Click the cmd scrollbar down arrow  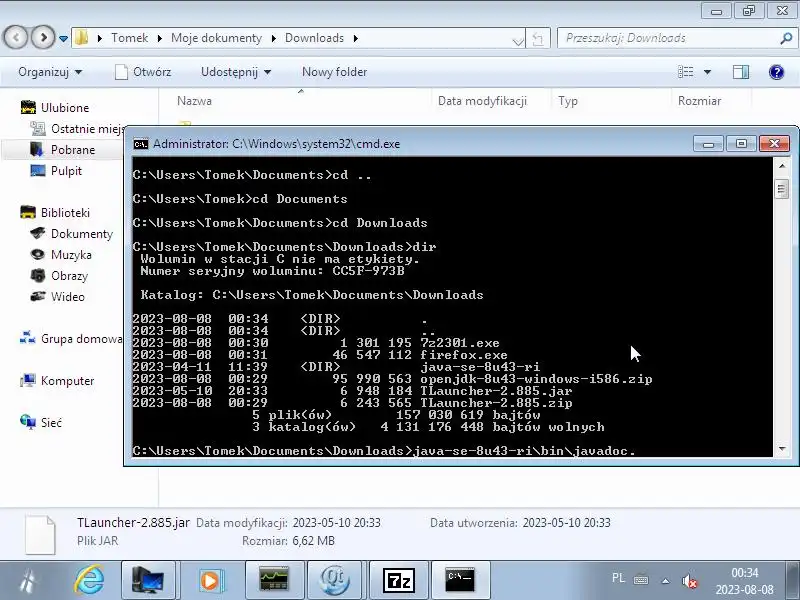pyautogui.click(x=782, y=448)
